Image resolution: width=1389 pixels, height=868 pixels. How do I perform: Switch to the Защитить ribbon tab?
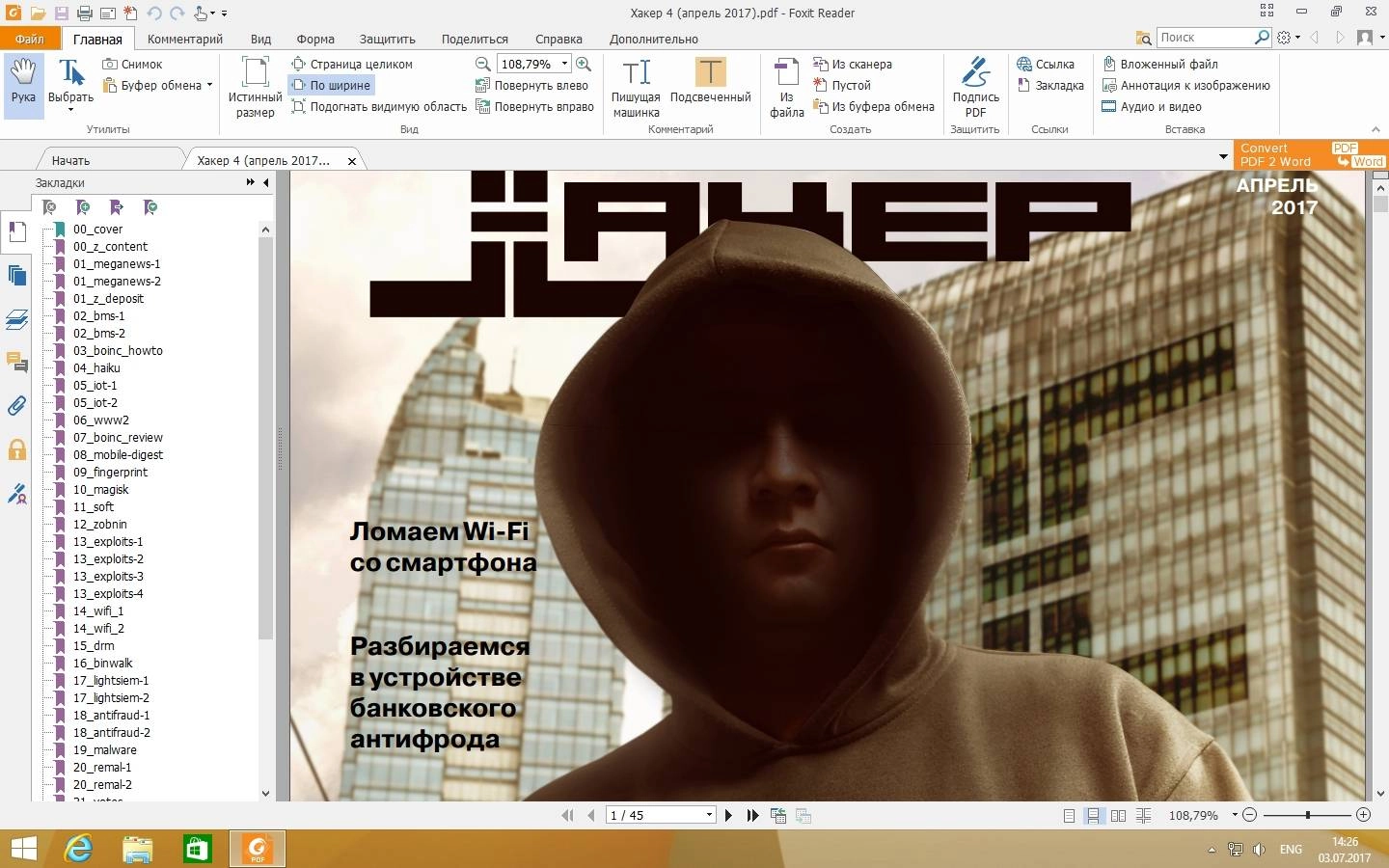(387, 39)
